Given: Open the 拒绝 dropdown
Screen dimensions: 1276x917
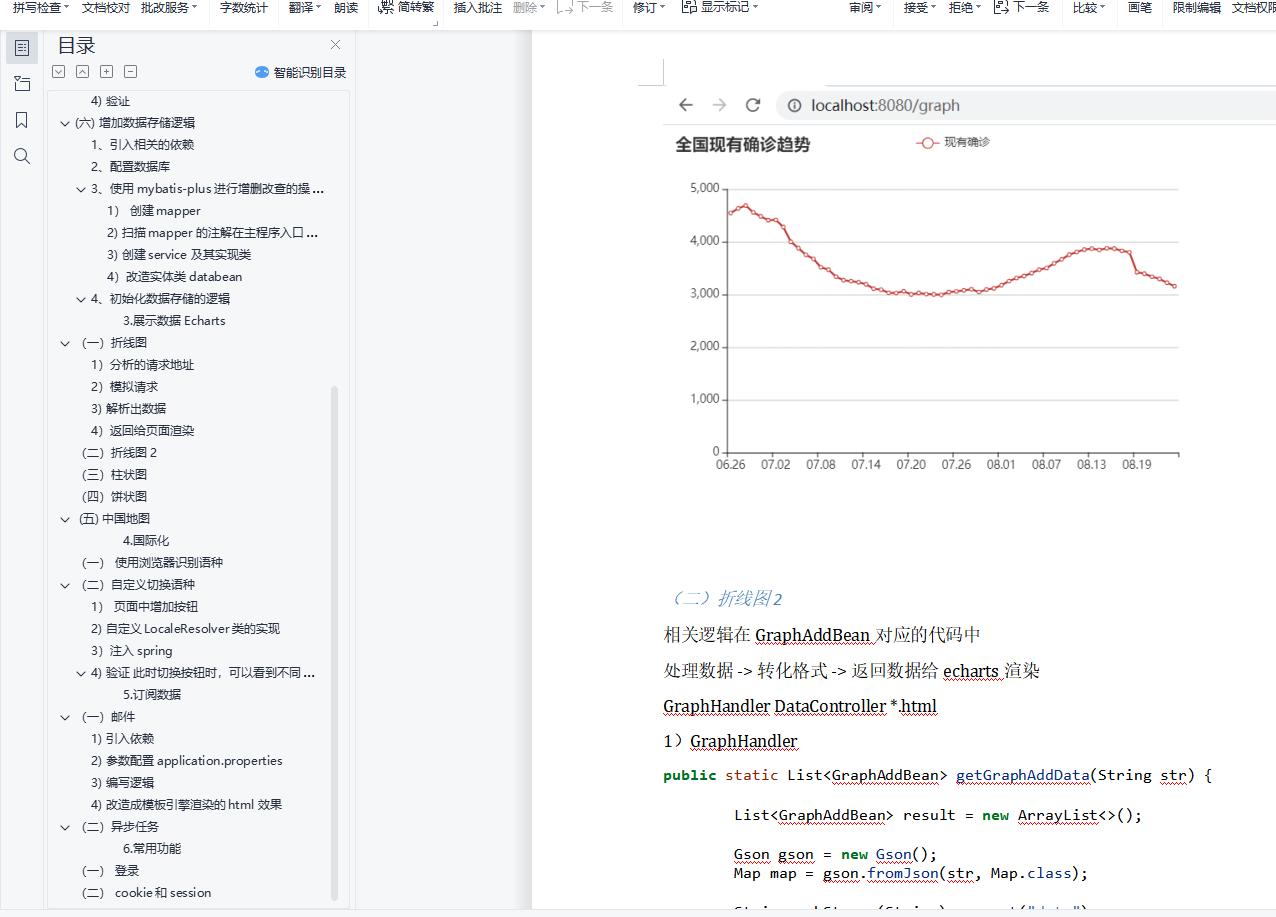Looking at the screenshot, I should 964,7.
